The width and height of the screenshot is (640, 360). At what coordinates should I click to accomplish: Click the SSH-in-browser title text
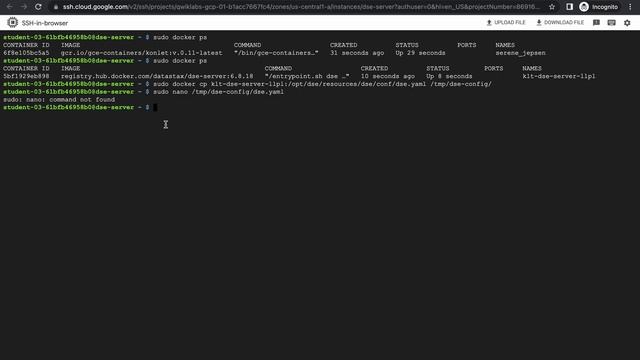click(x=45, y=23)
